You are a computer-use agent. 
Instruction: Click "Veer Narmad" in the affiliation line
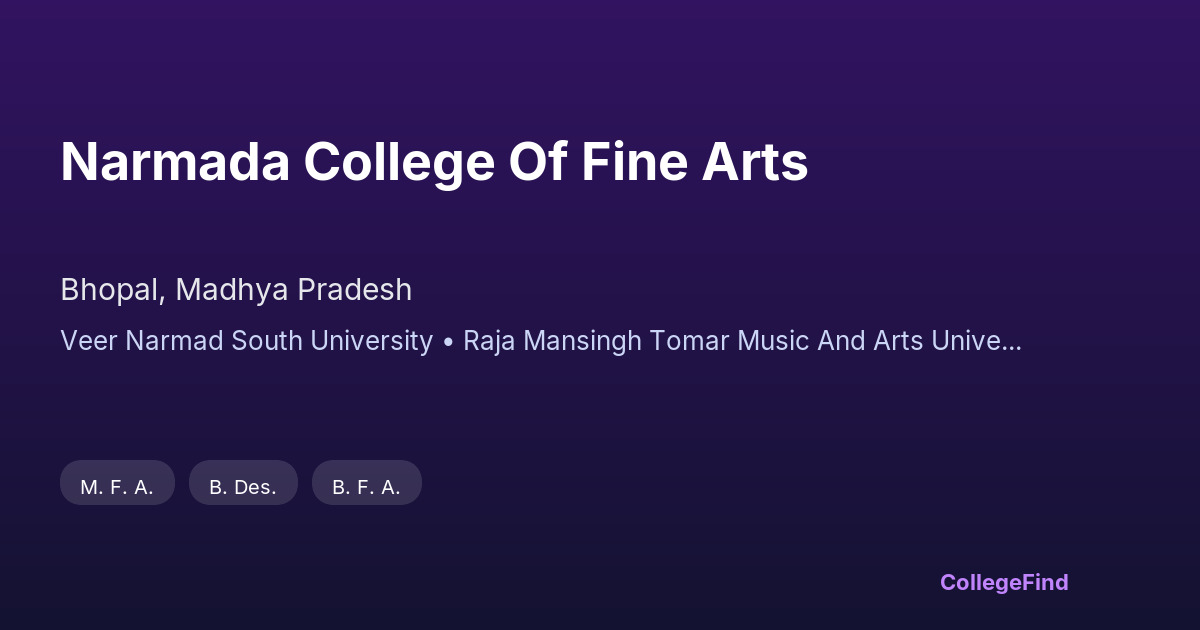142,341
